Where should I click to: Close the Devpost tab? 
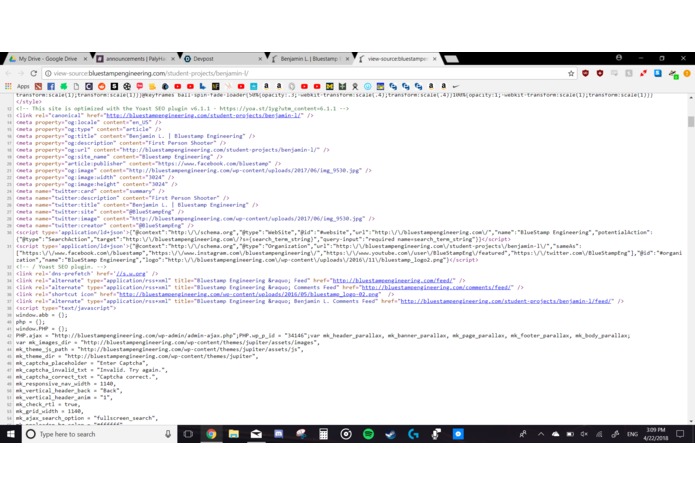pyautogui.click(x=260, y=59)
